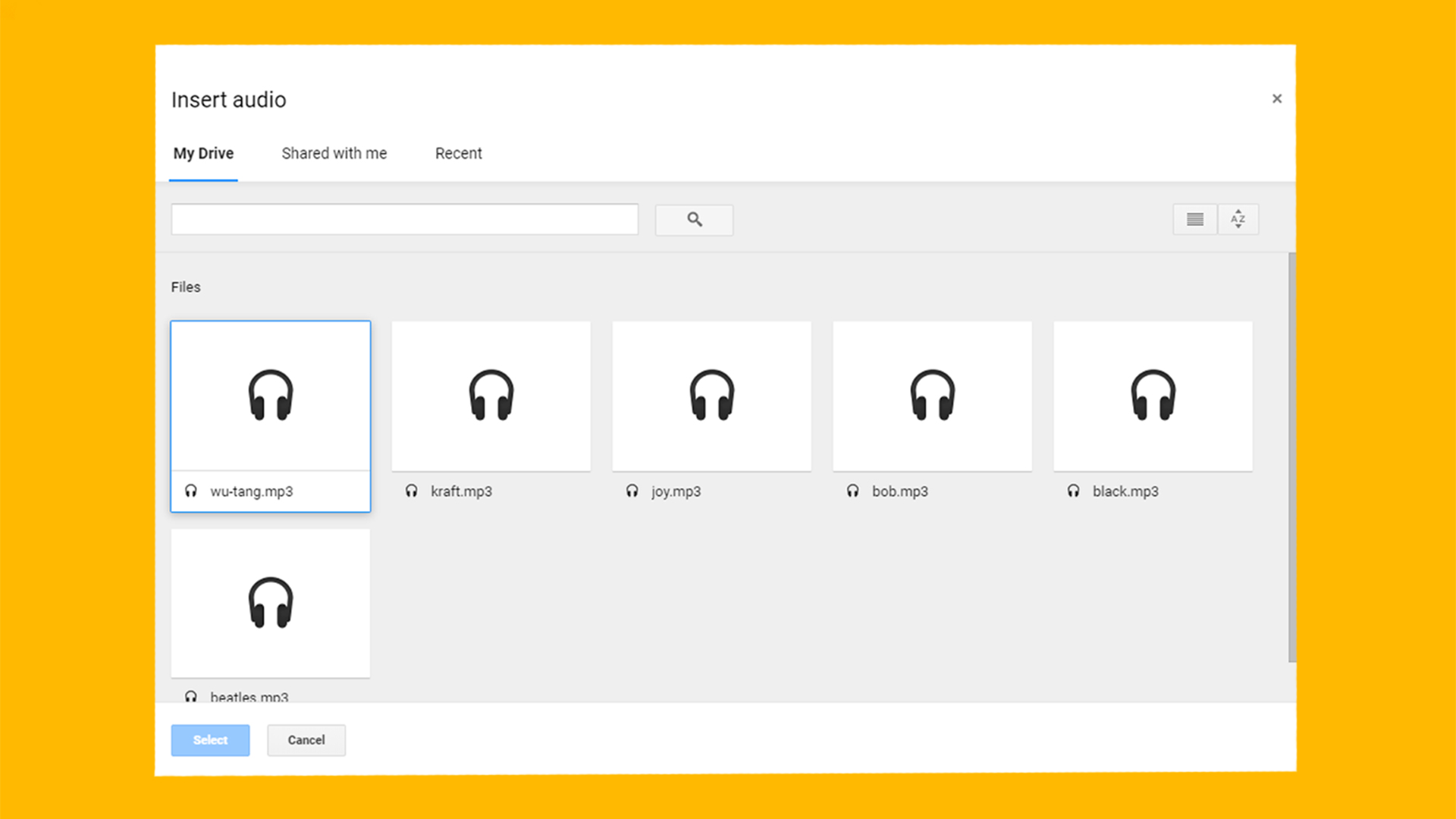Close the Insert audio dialog
This screenshot has width=1456, height=819.
[x=1277, y=99]
